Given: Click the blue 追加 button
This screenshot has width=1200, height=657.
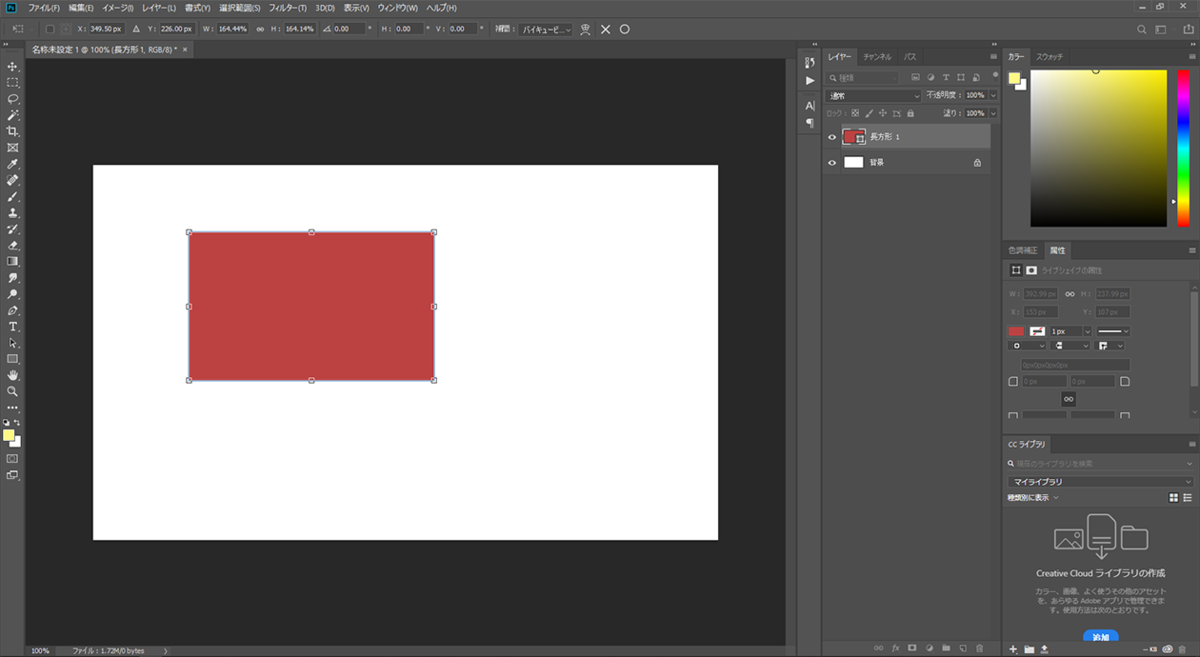Looking at the screenshot, I should click(1100, 637).
